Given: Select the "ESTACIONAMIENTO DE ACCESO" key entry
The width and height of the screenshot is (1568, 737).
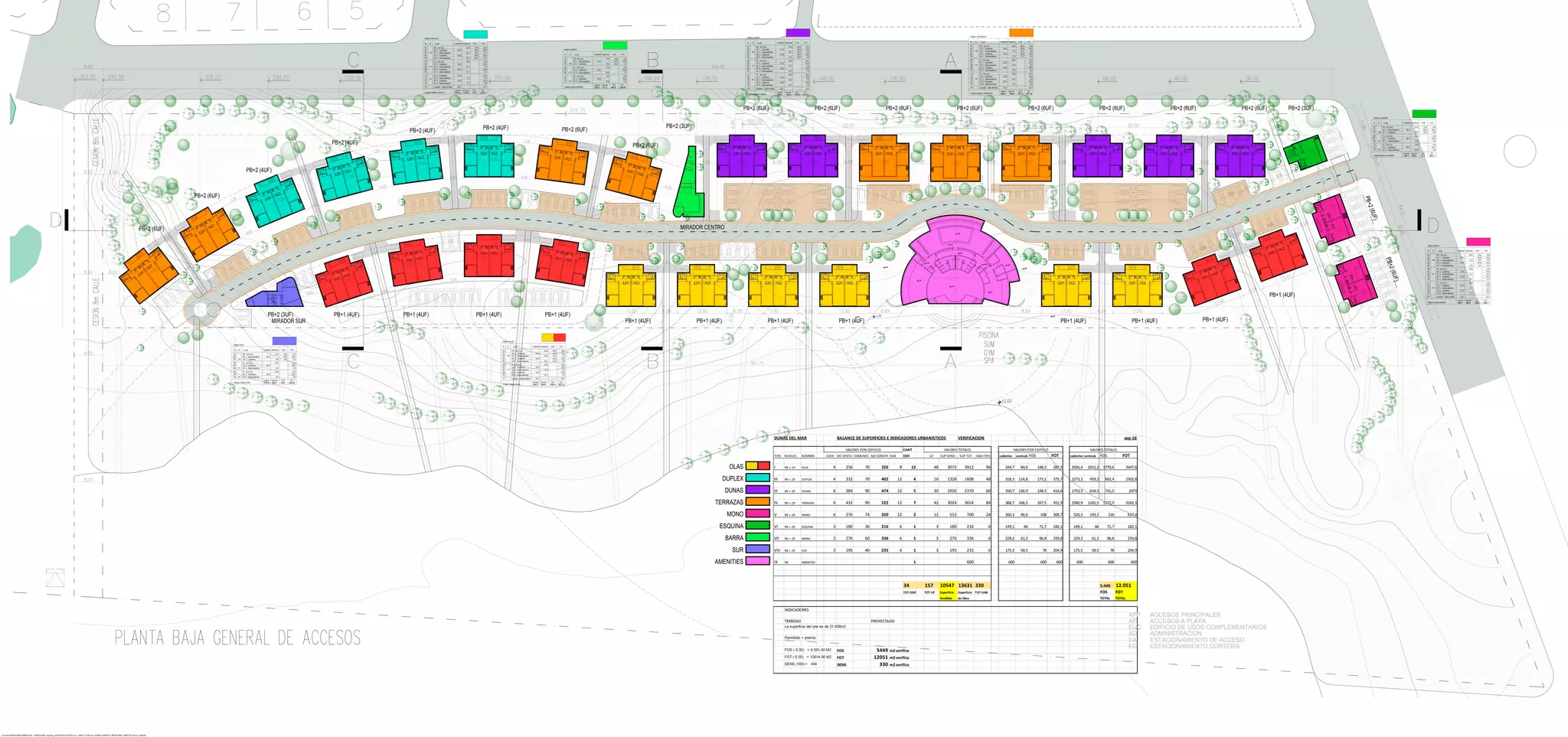Looking at the screenshot, I should coord(1197,640).
